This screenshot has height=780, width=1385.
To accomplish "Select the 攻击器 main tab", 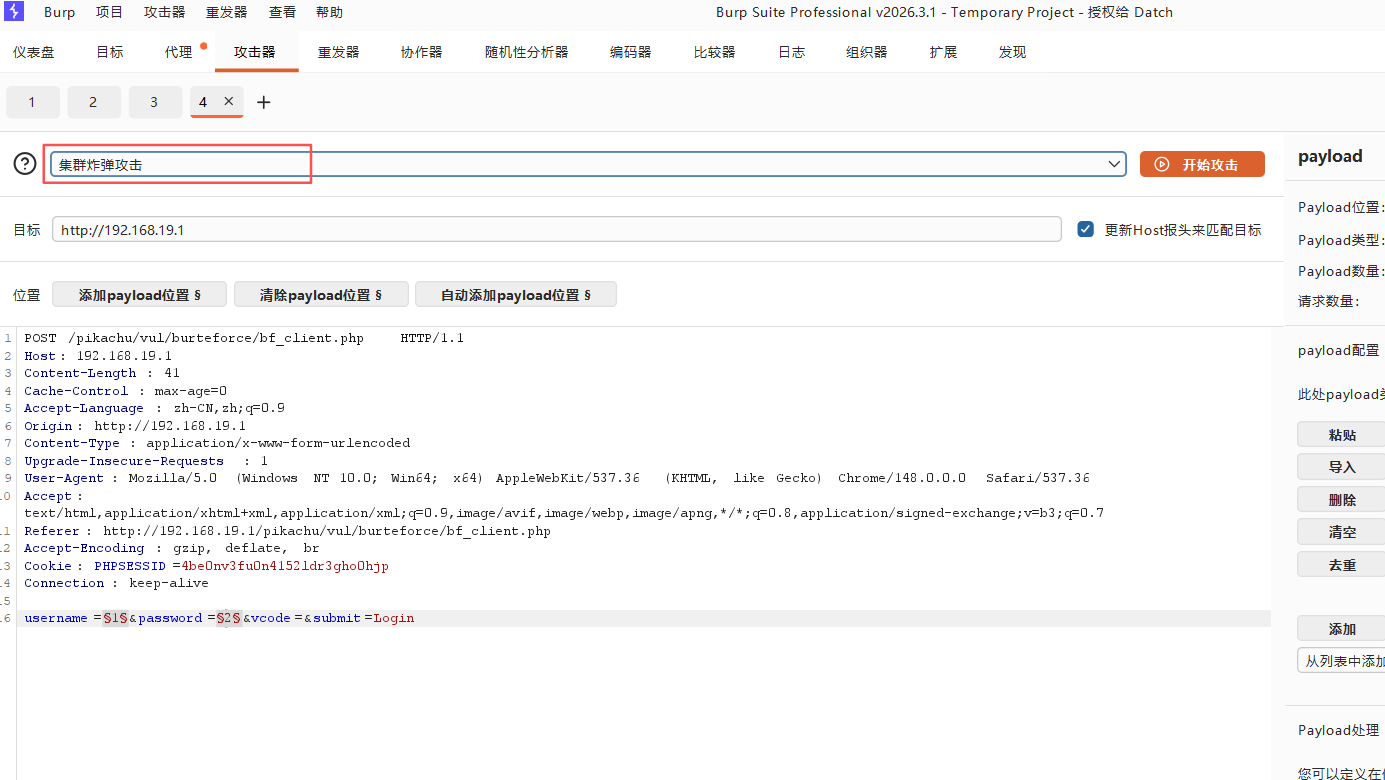I will [255, 52].
